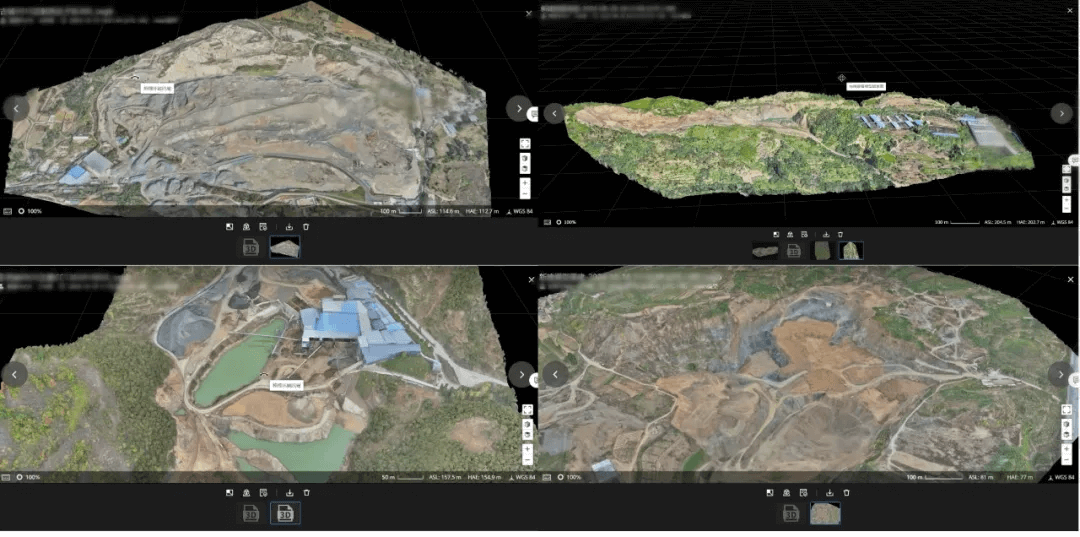Viewport: 1080px width, 537px height.
Task: Open keyboard shortcuts icon in ASL 204.5 m panel
Action: point(547,222)
